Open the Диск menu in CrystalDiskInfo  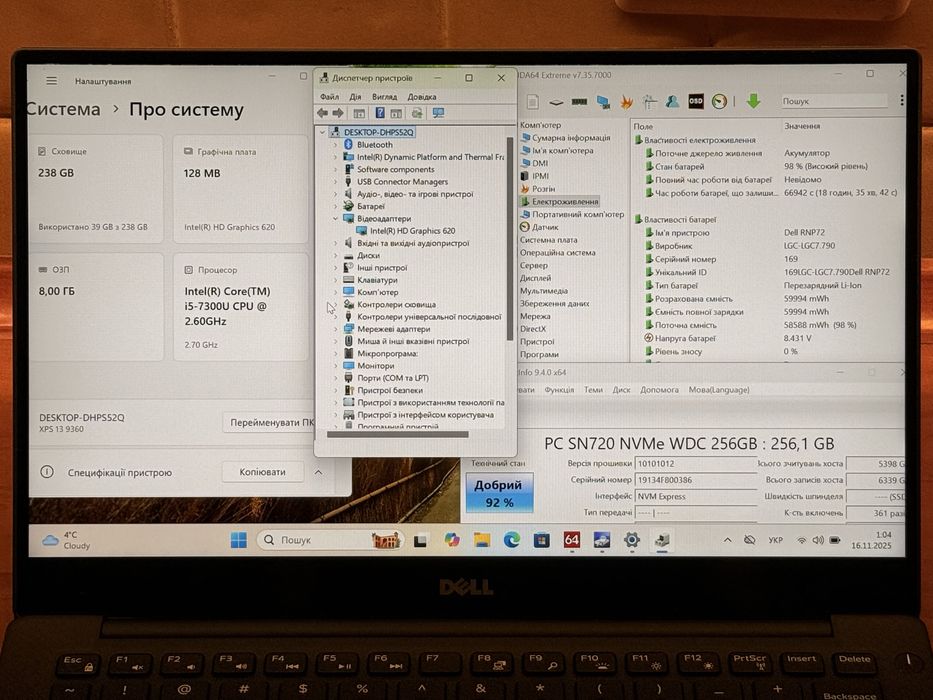[x=621, y=389]
